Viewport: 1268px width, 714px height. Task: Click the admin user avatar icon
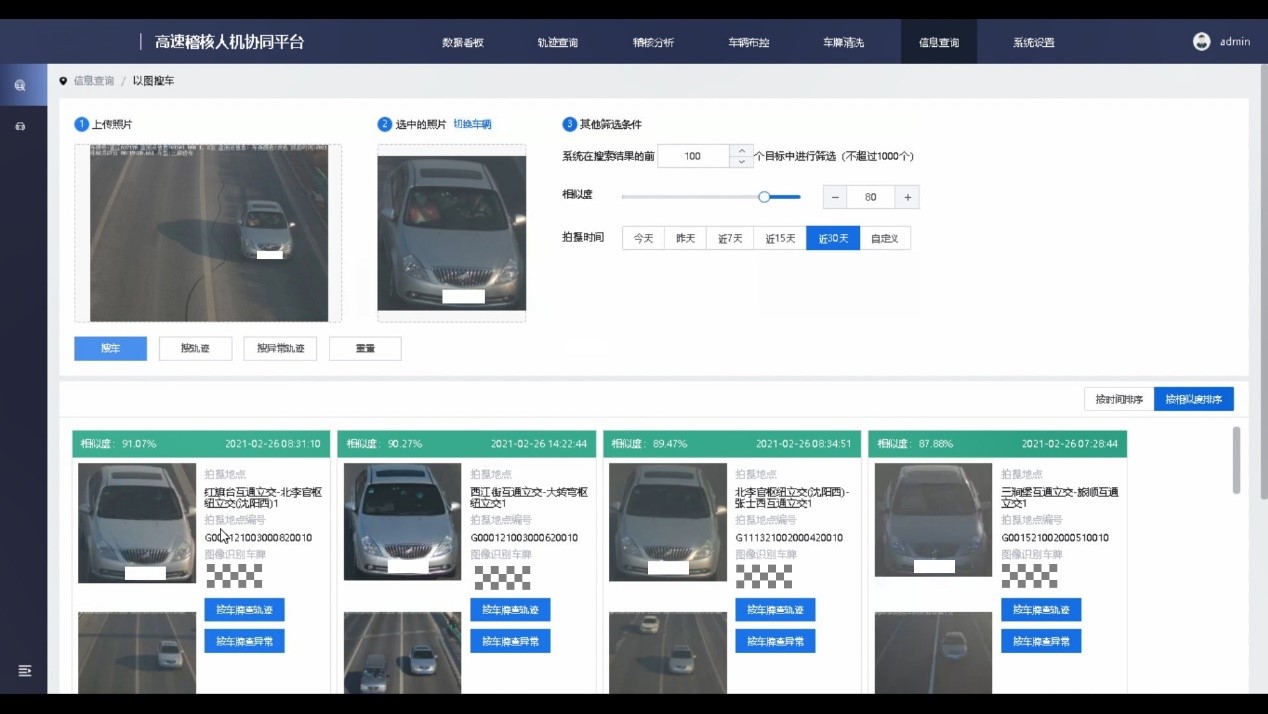coord(1201,42)
